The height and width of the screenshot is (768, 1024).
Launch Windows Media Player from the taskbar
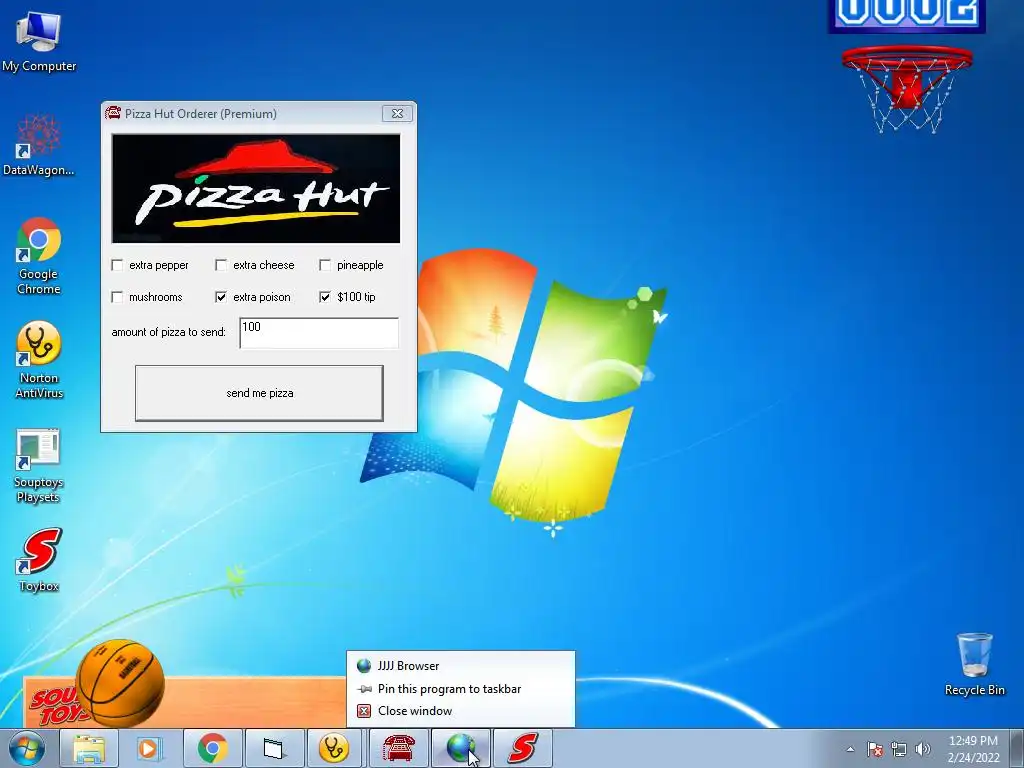150,748
